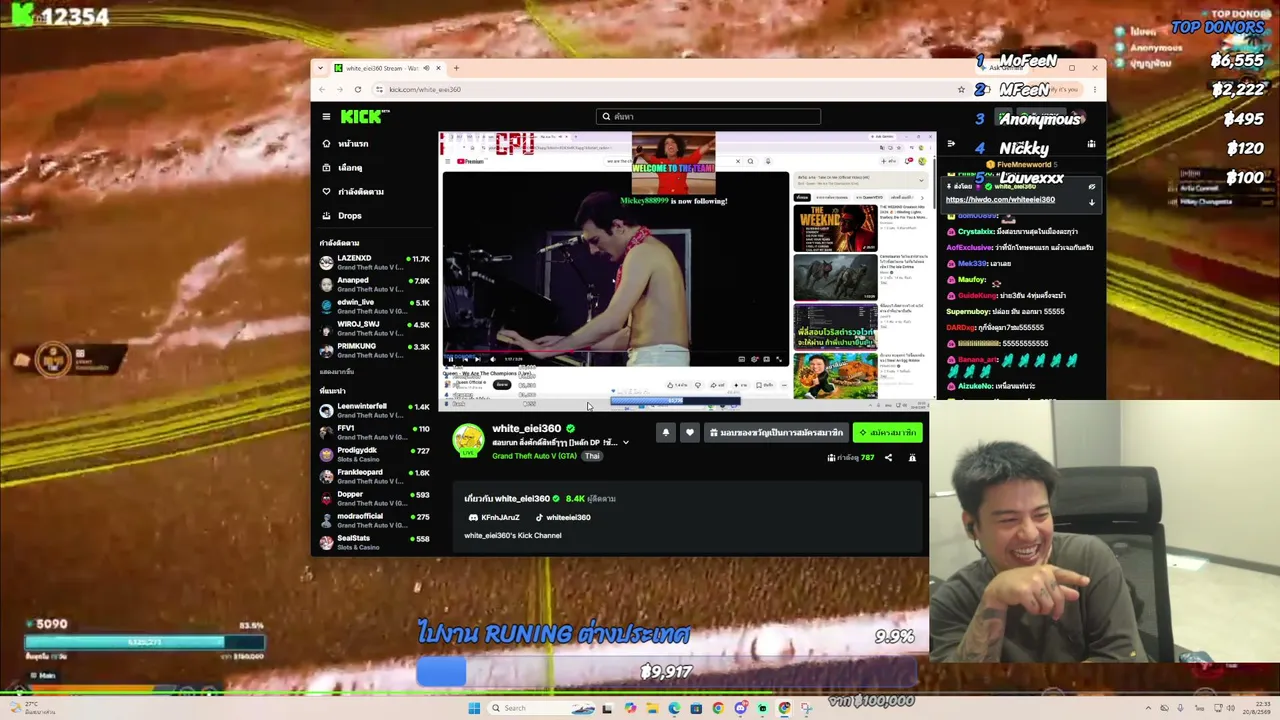Screen dimensions: 1280x720
Task: Open Drops in the Kick sidebar
Action: (342, 216)
